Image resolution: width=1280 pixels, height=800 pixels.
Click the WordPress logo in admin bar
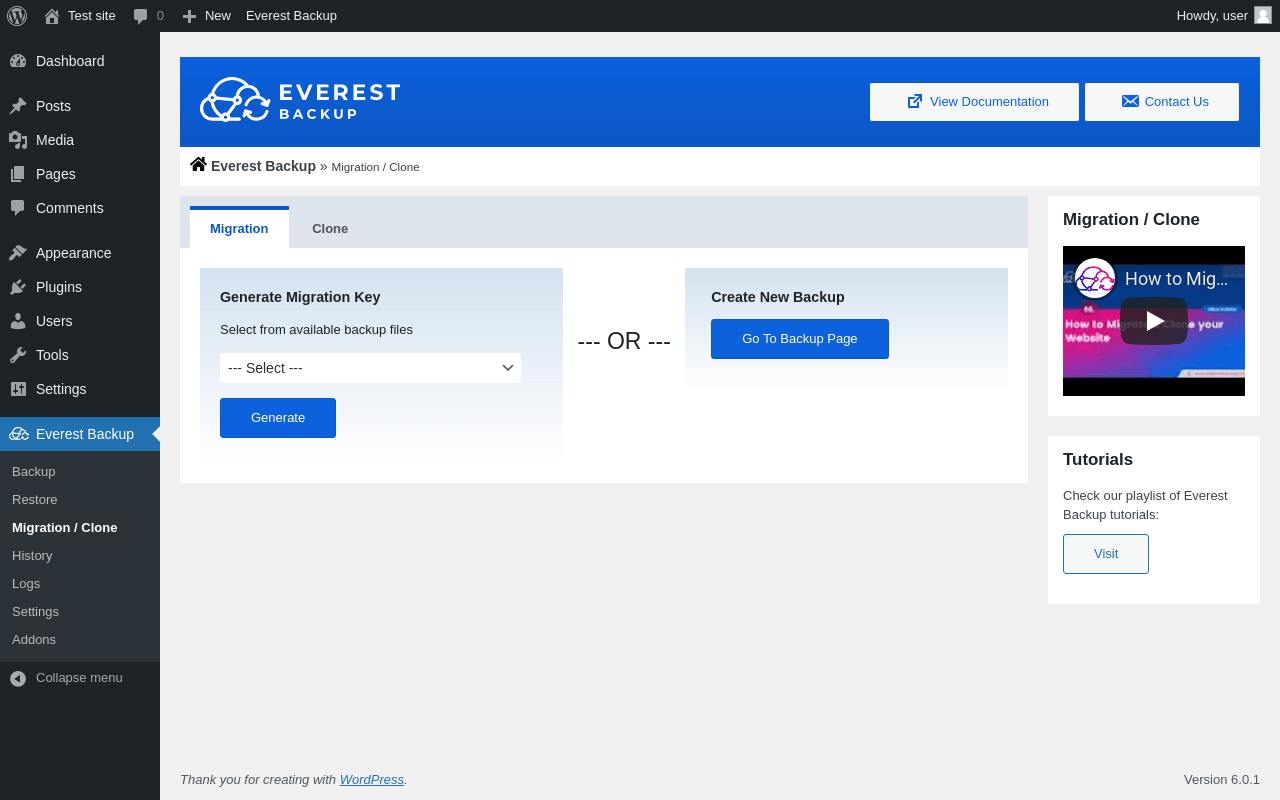pos(17,16)
